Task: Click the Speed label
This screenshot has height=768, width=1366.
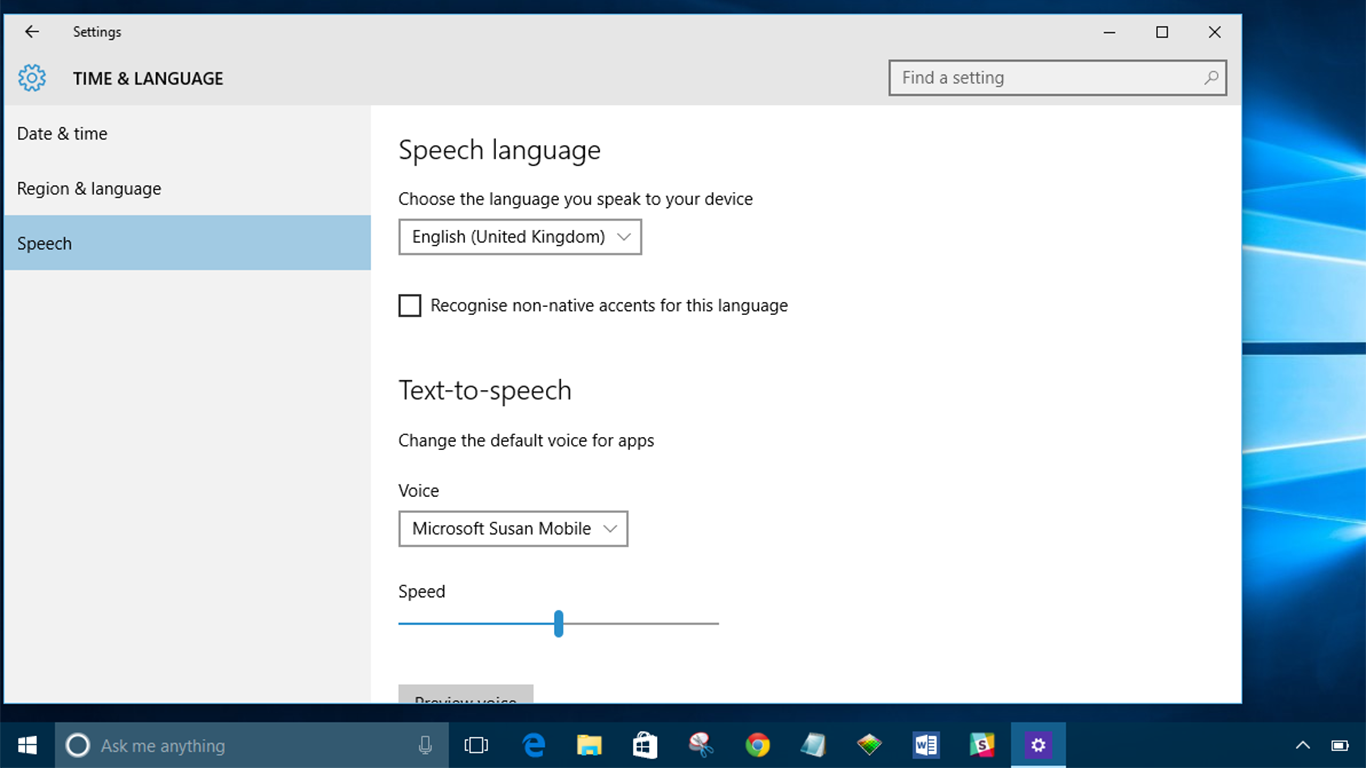Action: coord(421,592)
